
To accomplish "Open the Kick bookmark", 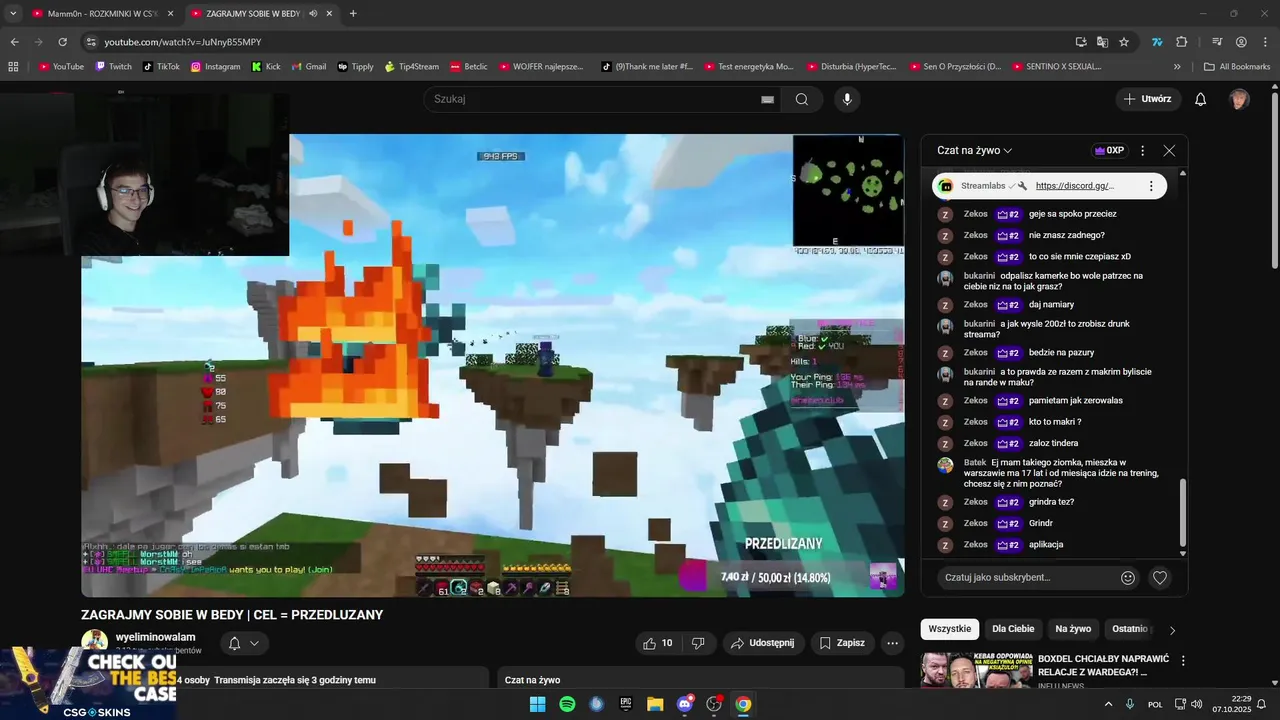I will (266, 67).
